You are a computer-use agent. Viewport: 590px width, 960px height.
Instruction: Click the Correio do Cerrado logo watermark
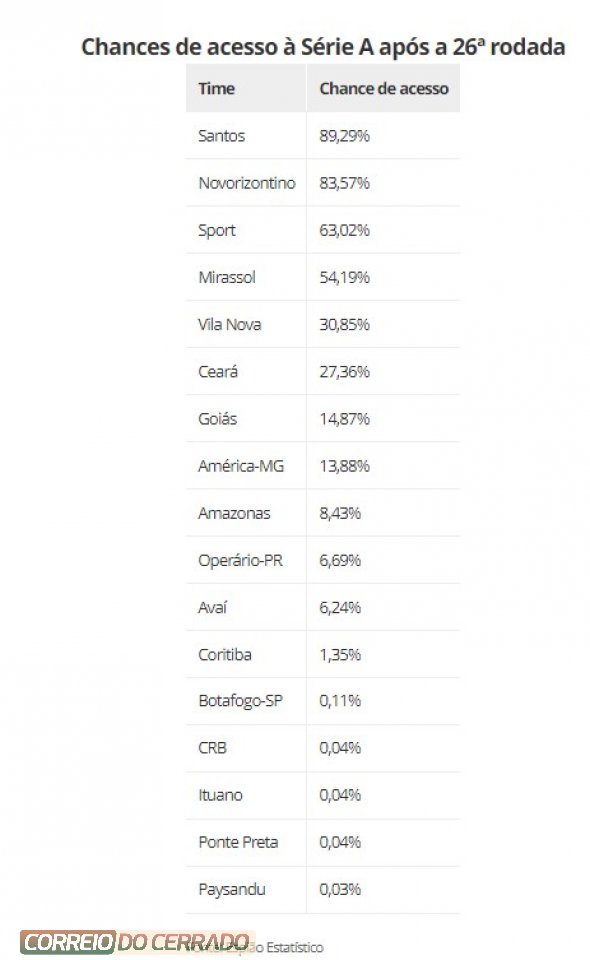coord(137,942)
